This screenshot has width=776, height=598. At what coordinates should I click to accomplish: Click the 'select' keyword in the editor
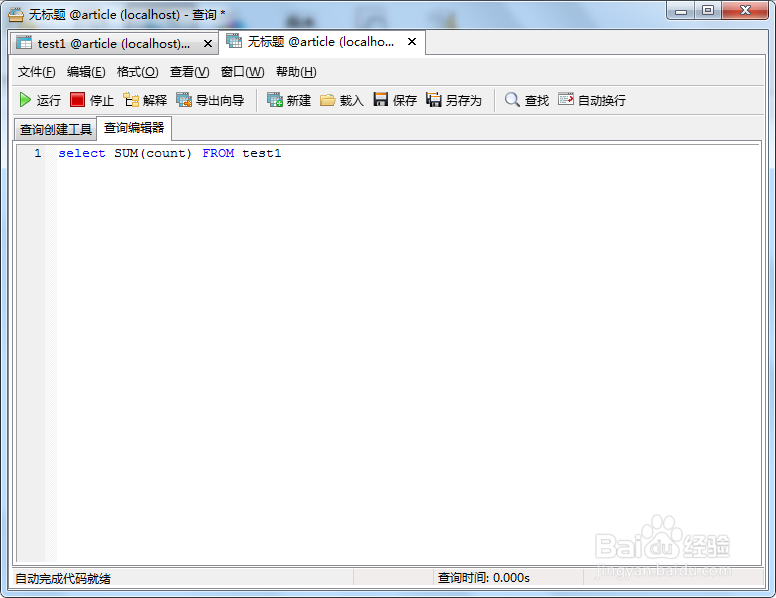point(82,153)
